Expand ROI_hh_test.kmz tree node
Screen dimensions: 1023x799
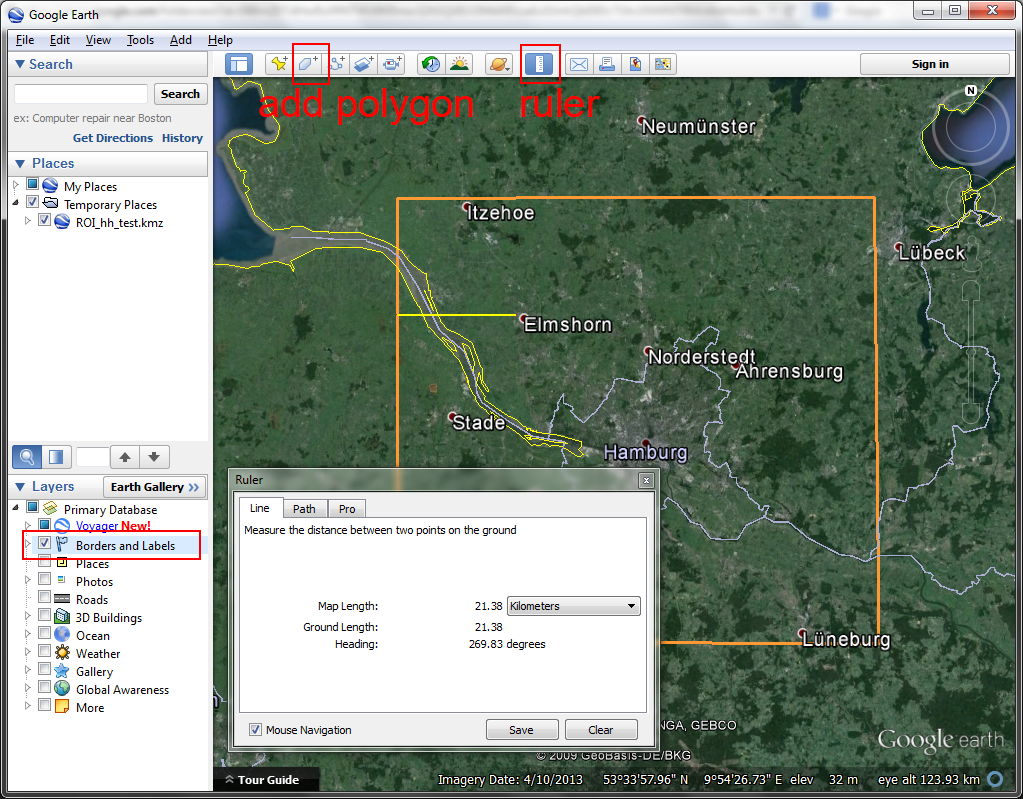pyautogui.click(x=27, y=220)
